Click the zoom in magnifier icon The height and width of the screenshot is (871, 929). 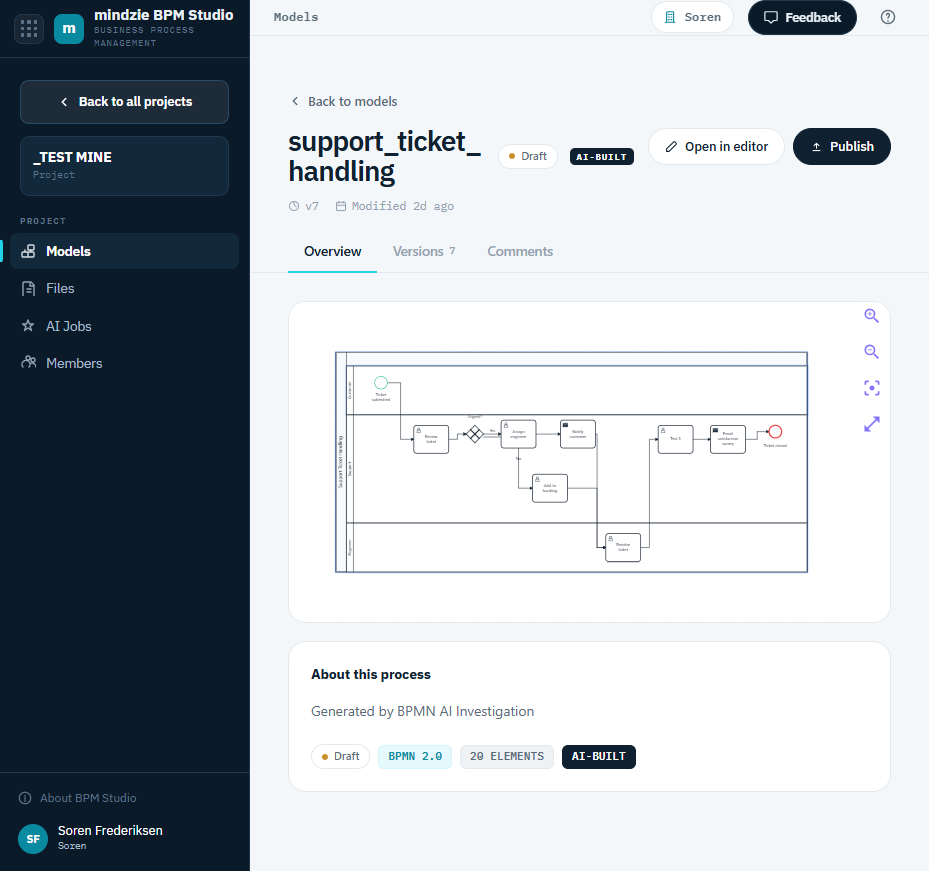[x=871, y=316]
